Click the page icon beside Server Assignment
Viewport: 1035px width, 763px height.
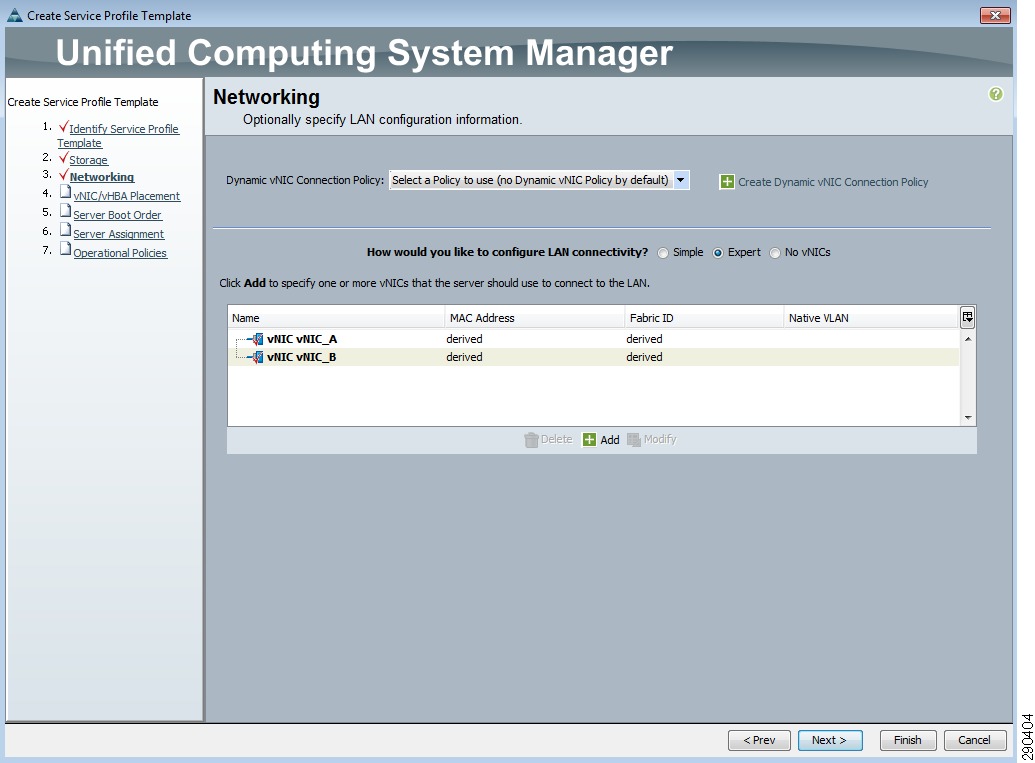[65, 230]
